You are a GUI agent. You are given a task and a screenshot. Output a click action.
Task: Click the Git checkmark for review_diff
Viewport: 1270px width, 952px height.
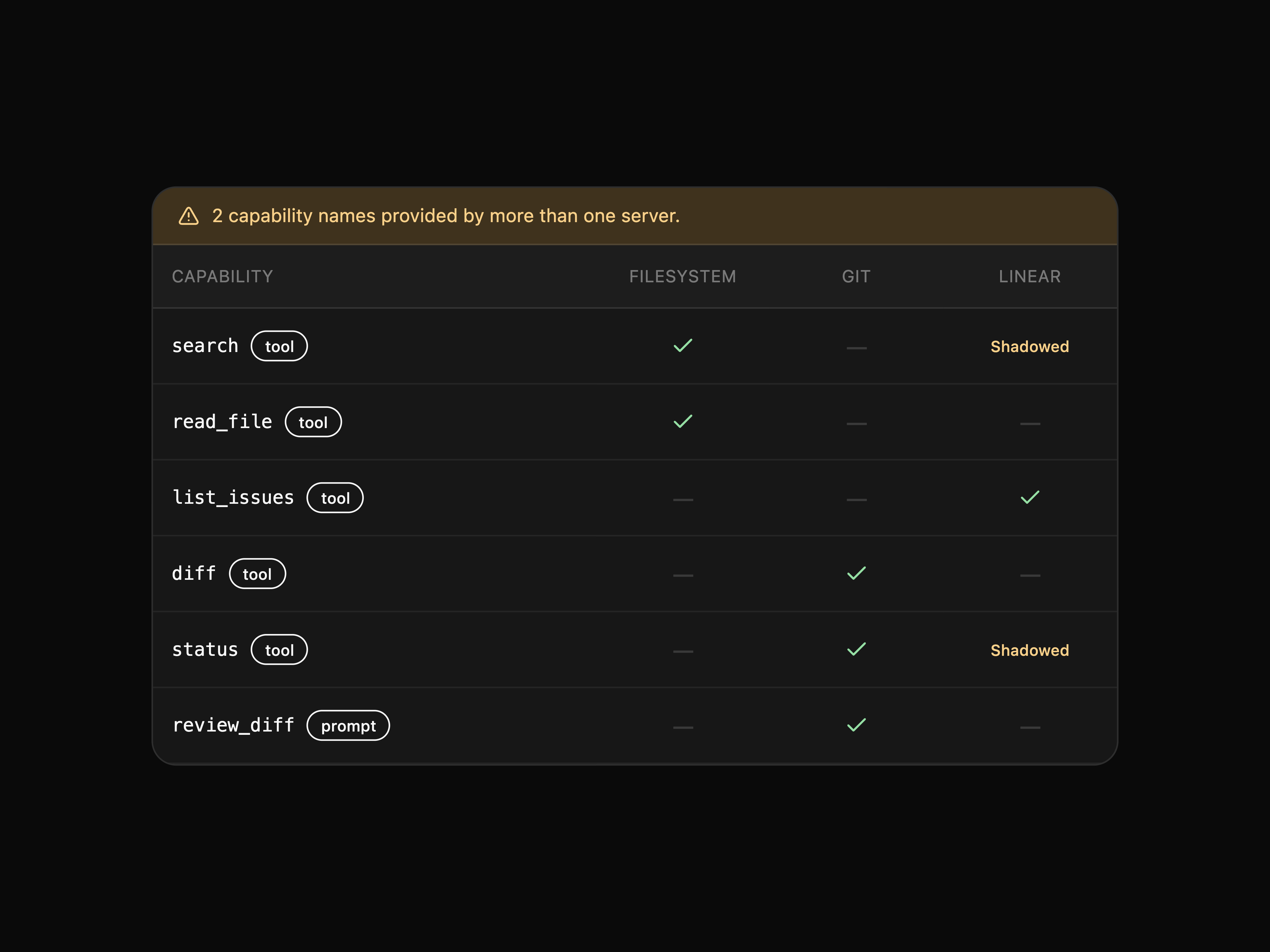[x=856, y=725]
